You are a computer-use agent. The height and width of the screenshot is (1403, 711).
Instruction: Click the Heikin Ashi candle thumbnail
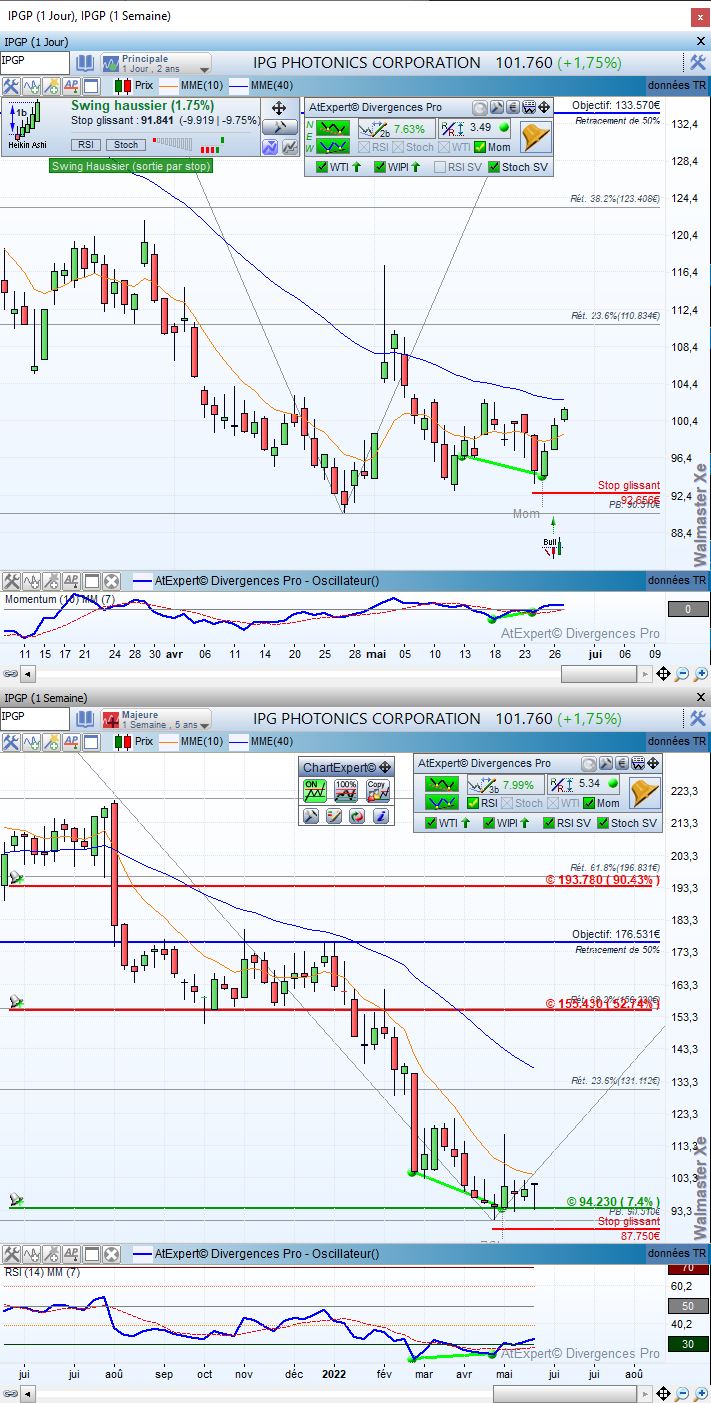click(27, 124)
